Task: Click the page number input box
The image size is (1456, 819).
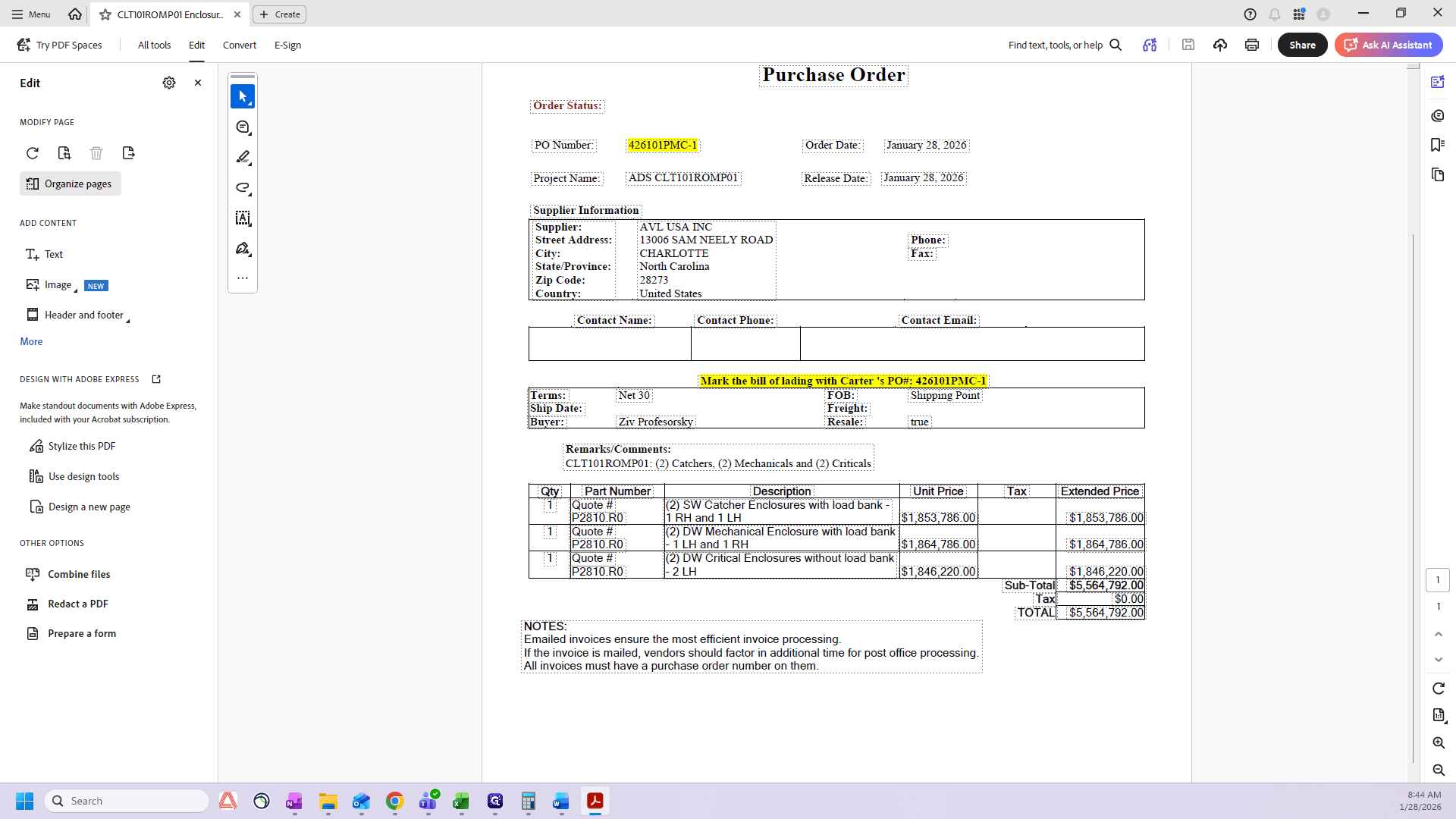Action: (x=1438, y=580)
